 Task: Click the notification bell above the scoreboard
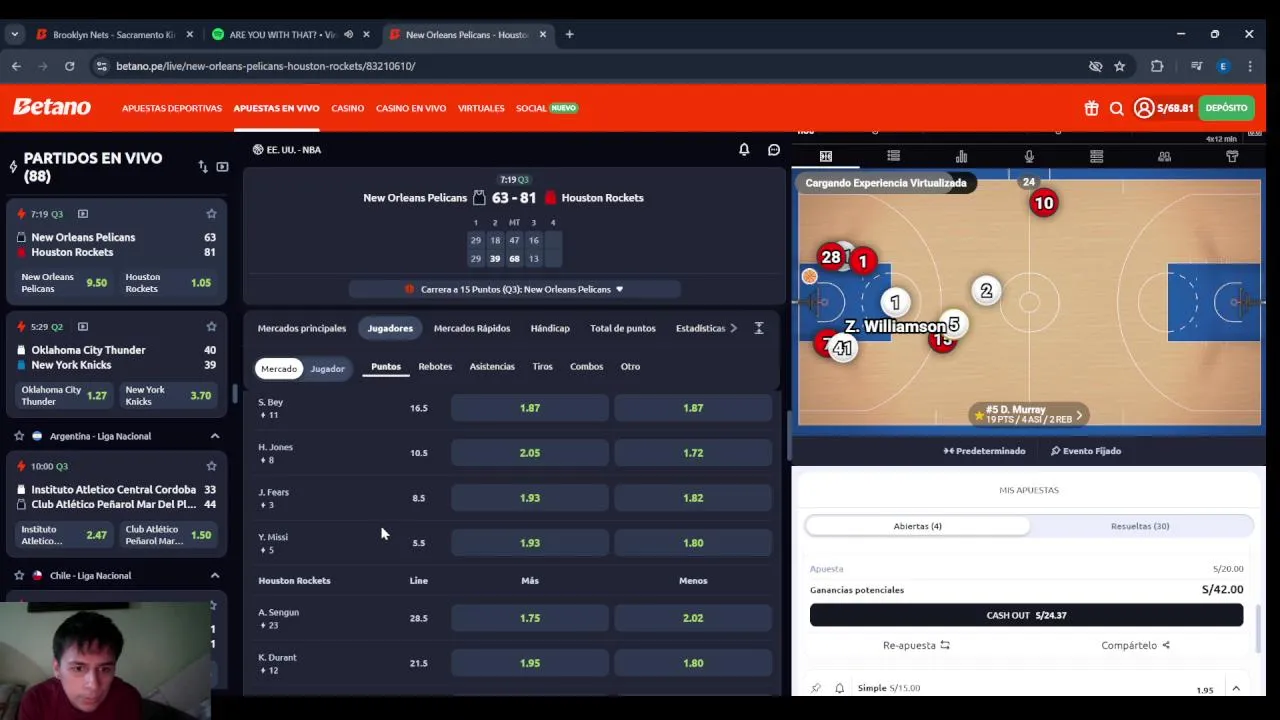[744, 150]
